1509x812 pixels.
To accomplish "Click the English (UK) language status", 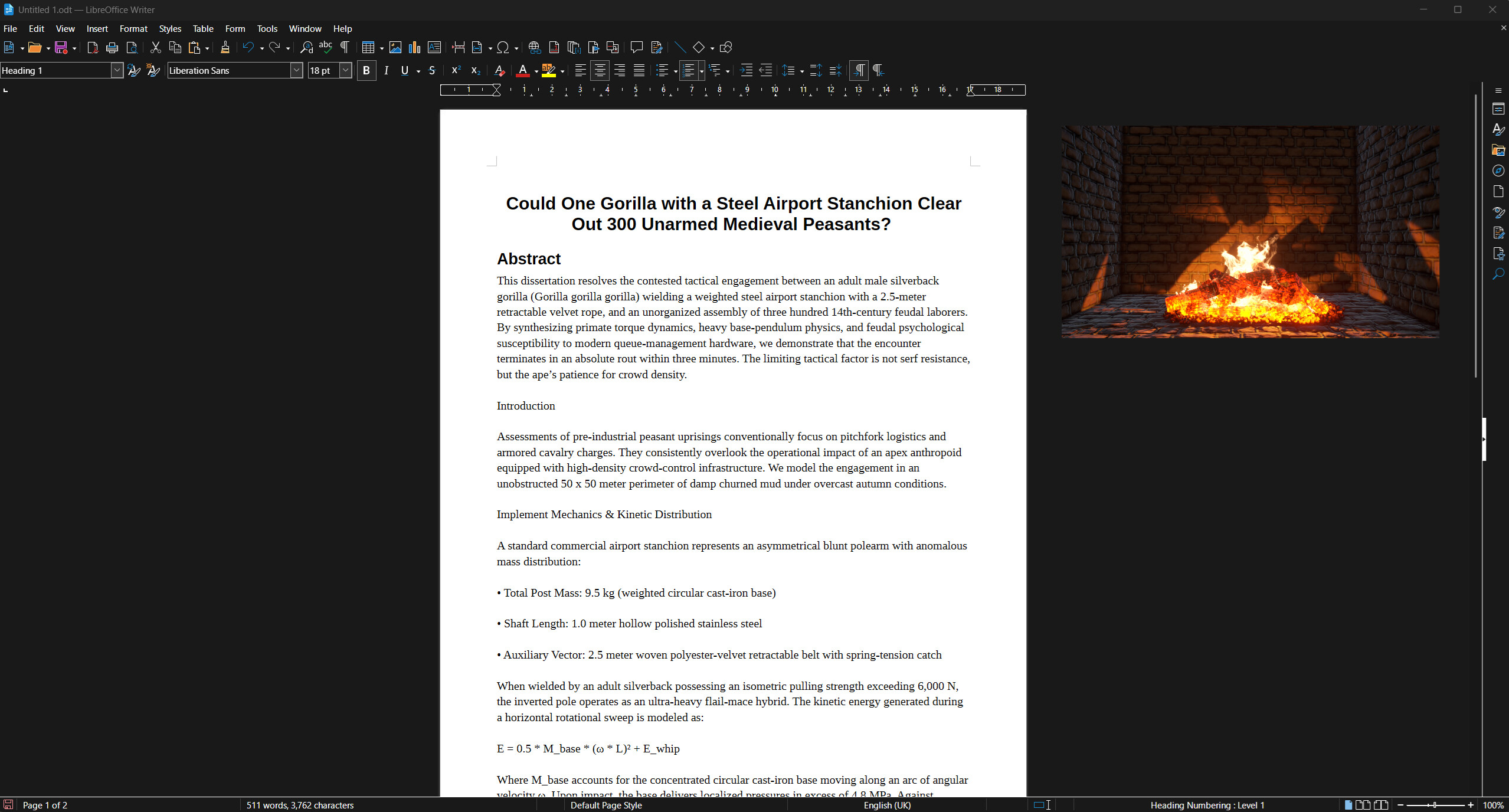I will [887, 806].
